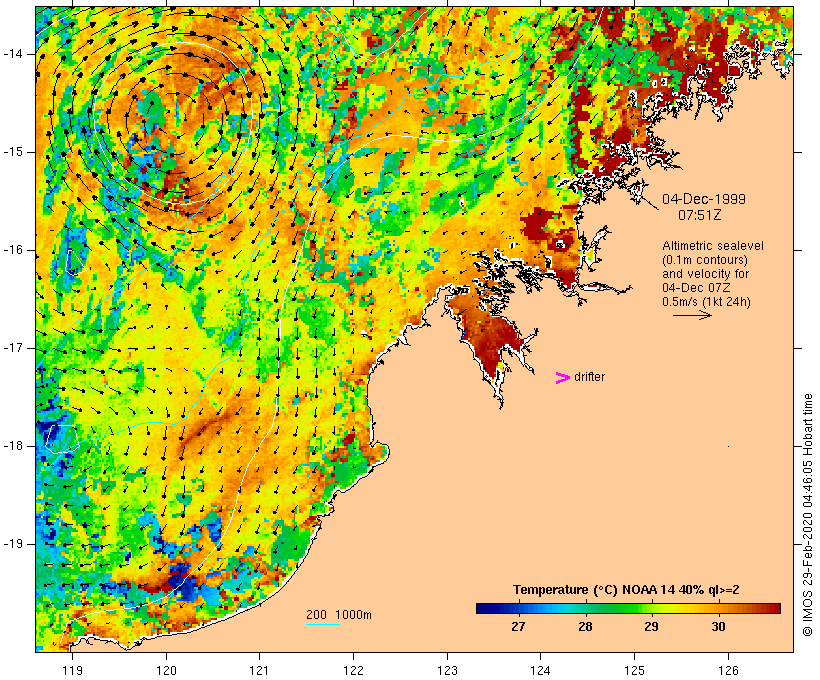Click the color bar value 27
Viewport: 820px width, 680px height.
click(518, 627)
